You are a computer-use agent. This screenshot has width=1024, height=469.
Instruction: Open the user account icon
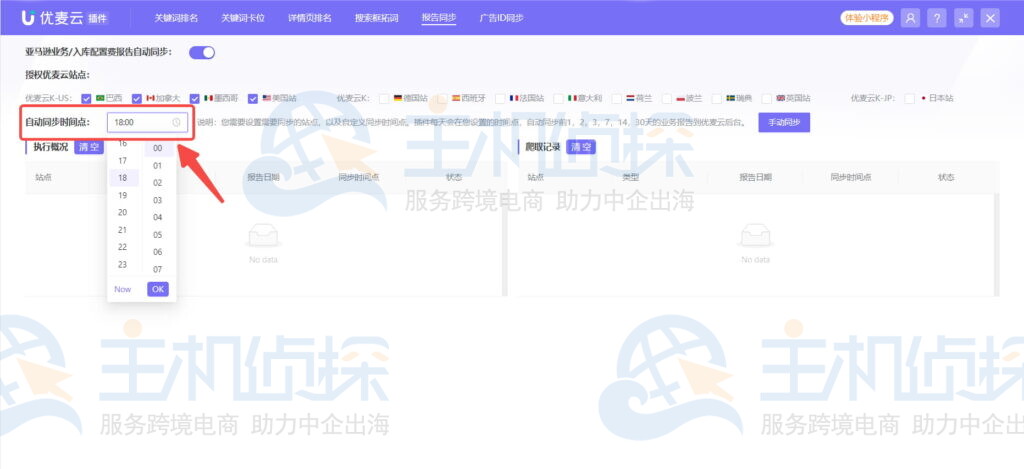pyautogui.click(x=910, y=18)
